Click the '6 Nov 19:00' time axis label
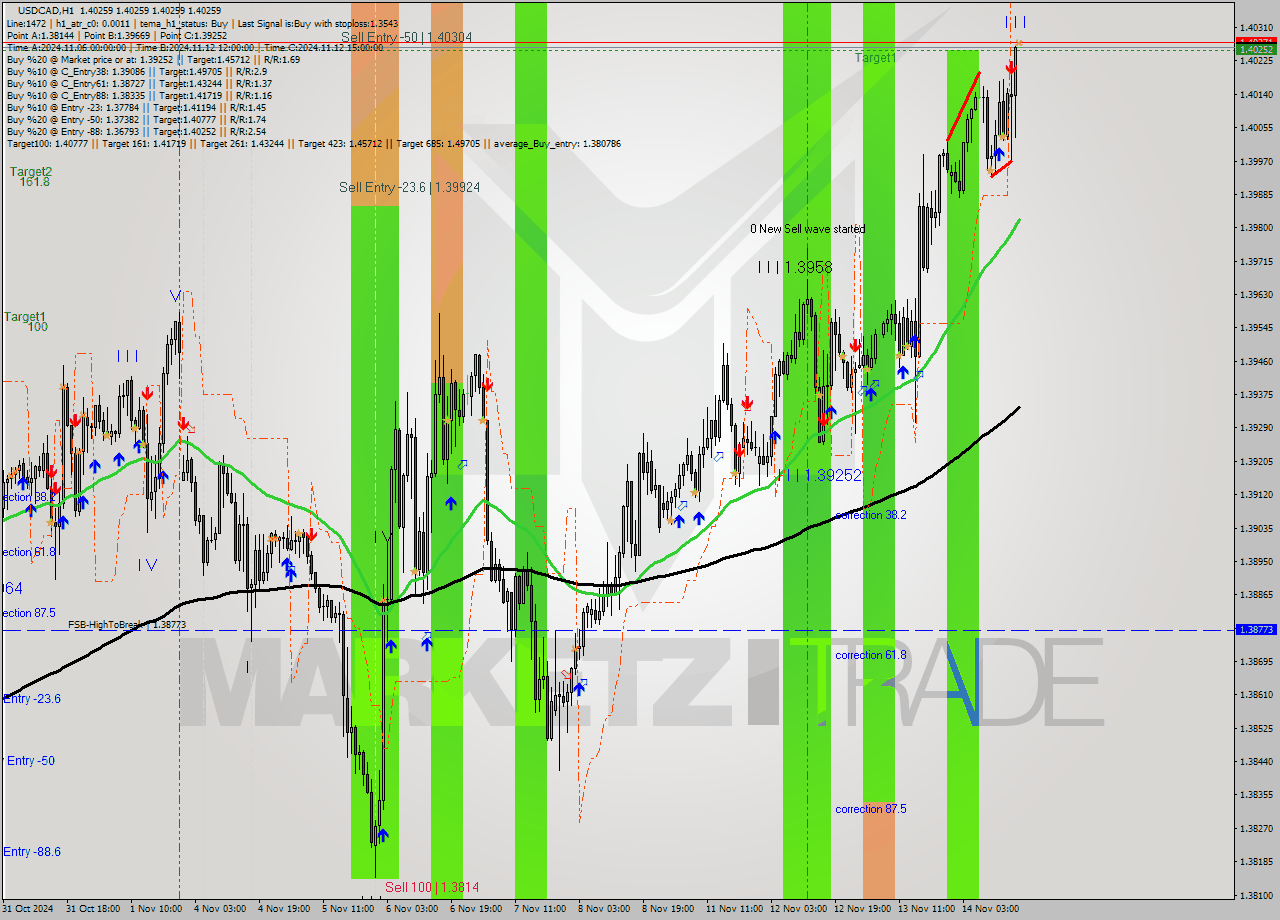 (476, 909)
